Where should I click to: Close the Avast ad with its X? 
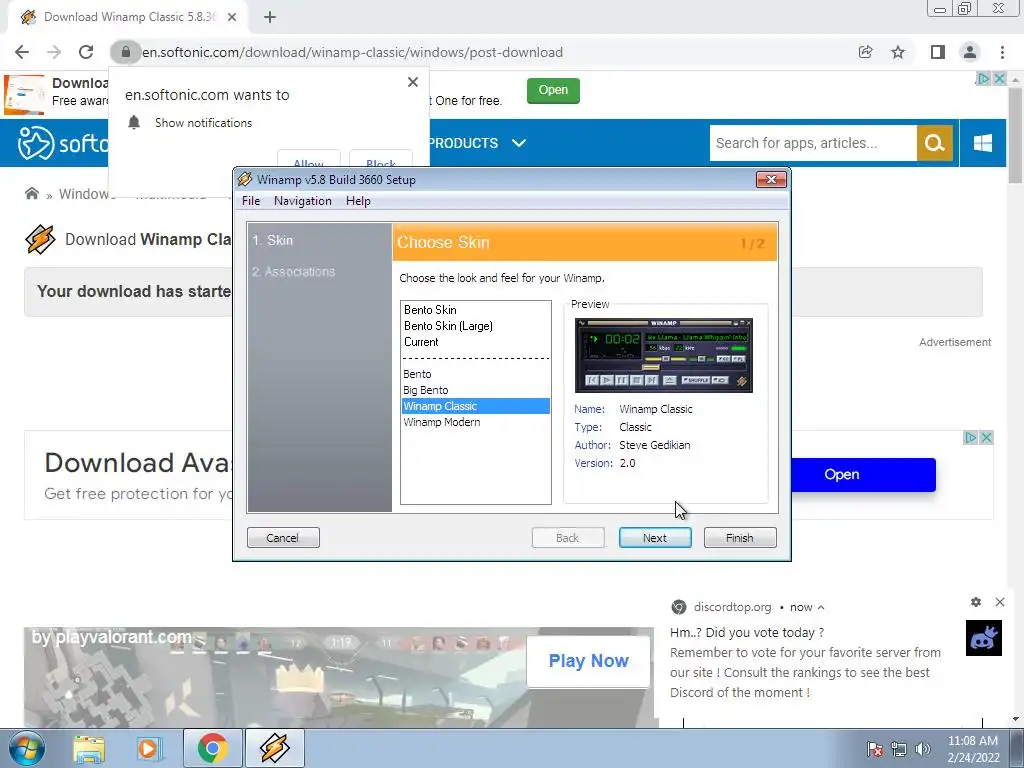(x=987, y=438)
